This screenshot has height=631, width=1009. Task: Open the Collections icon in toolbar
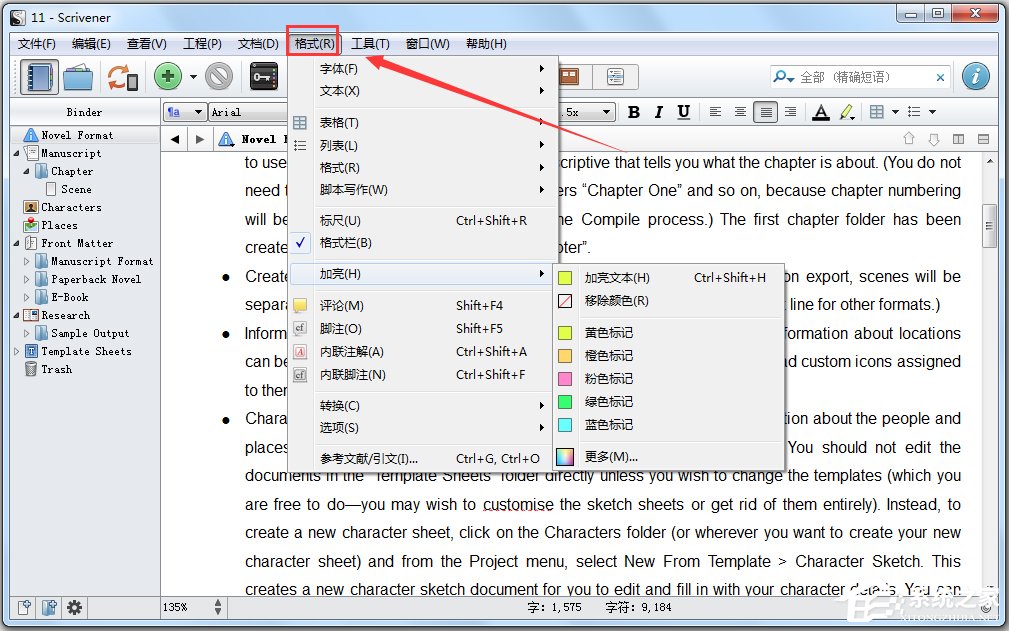79,77
